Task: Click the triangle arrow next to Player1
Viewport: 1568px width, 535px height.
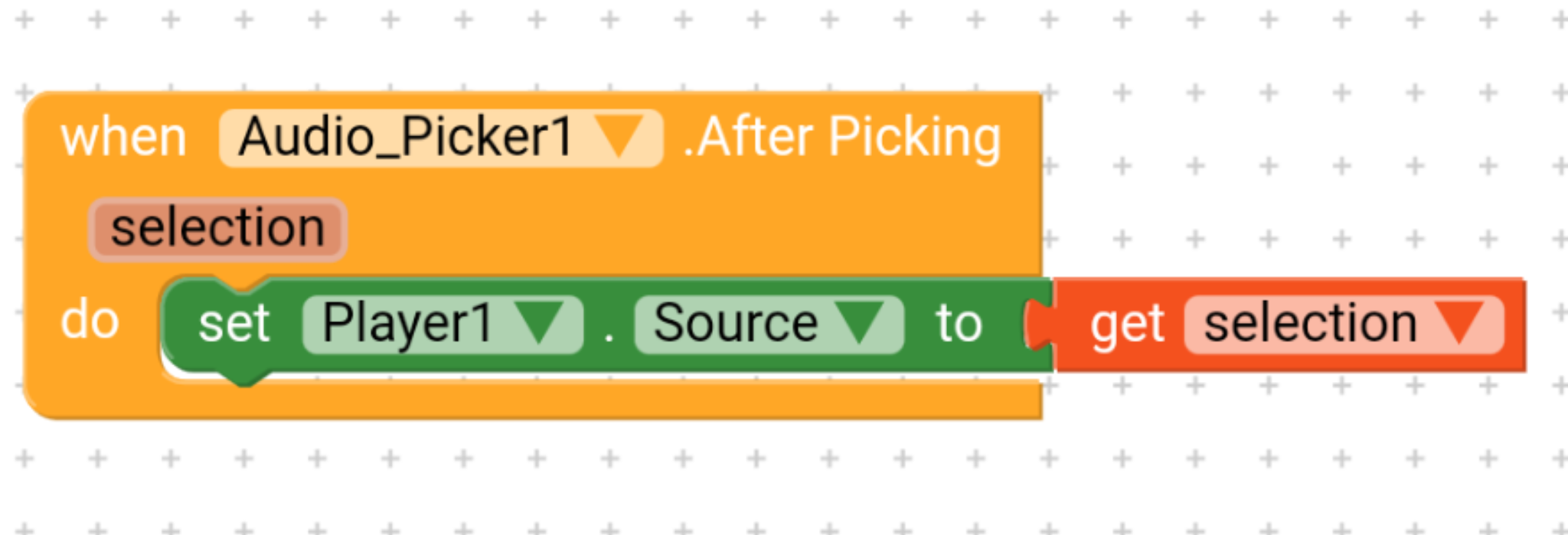Action: (540, 322)
